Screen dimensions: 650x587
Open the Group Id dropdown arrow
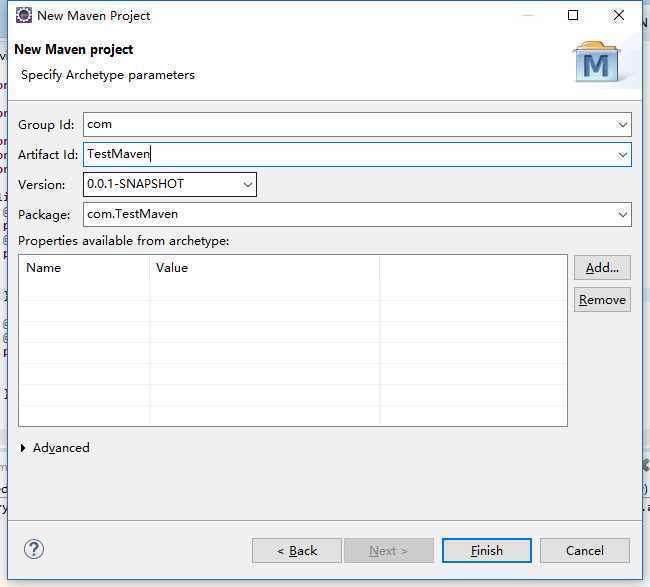pos(622,124)
